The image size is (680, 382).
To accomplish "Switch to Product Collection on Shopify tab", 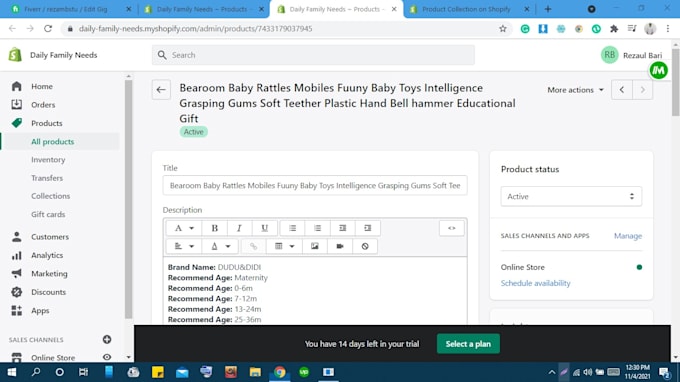I will (469, 9).
